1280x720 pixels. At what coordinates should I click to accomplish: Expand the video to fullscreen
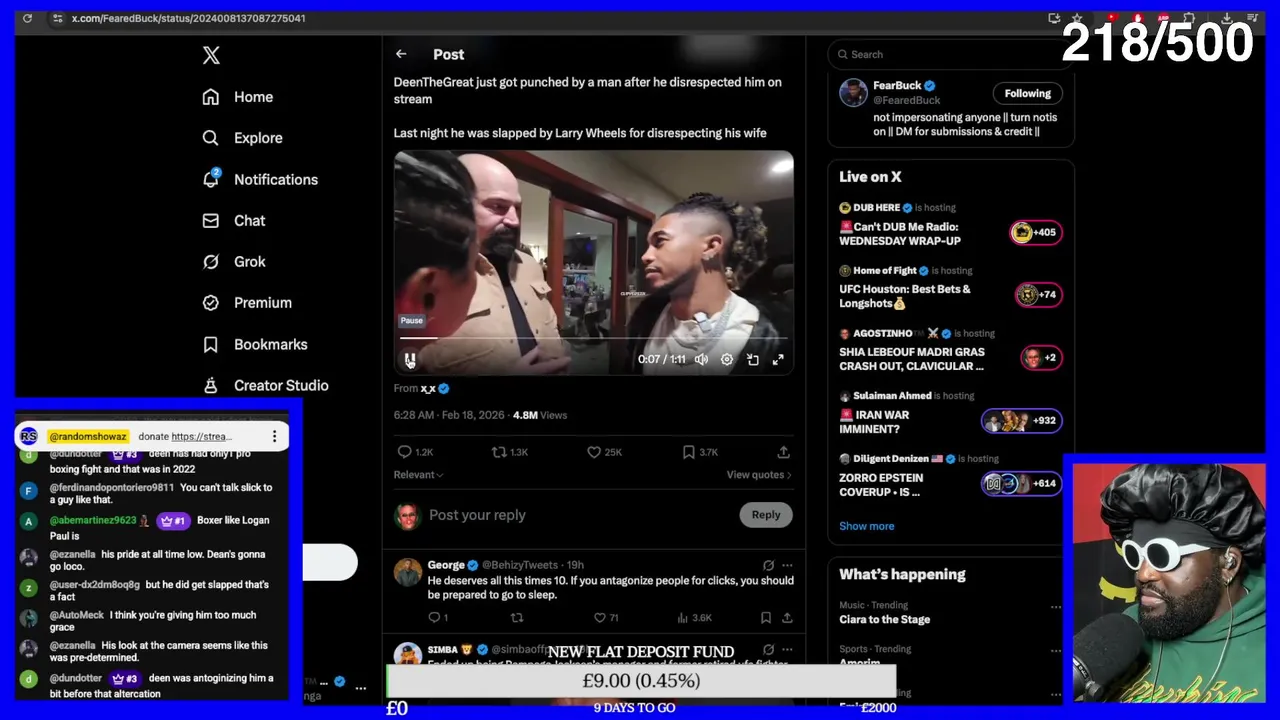778,359
